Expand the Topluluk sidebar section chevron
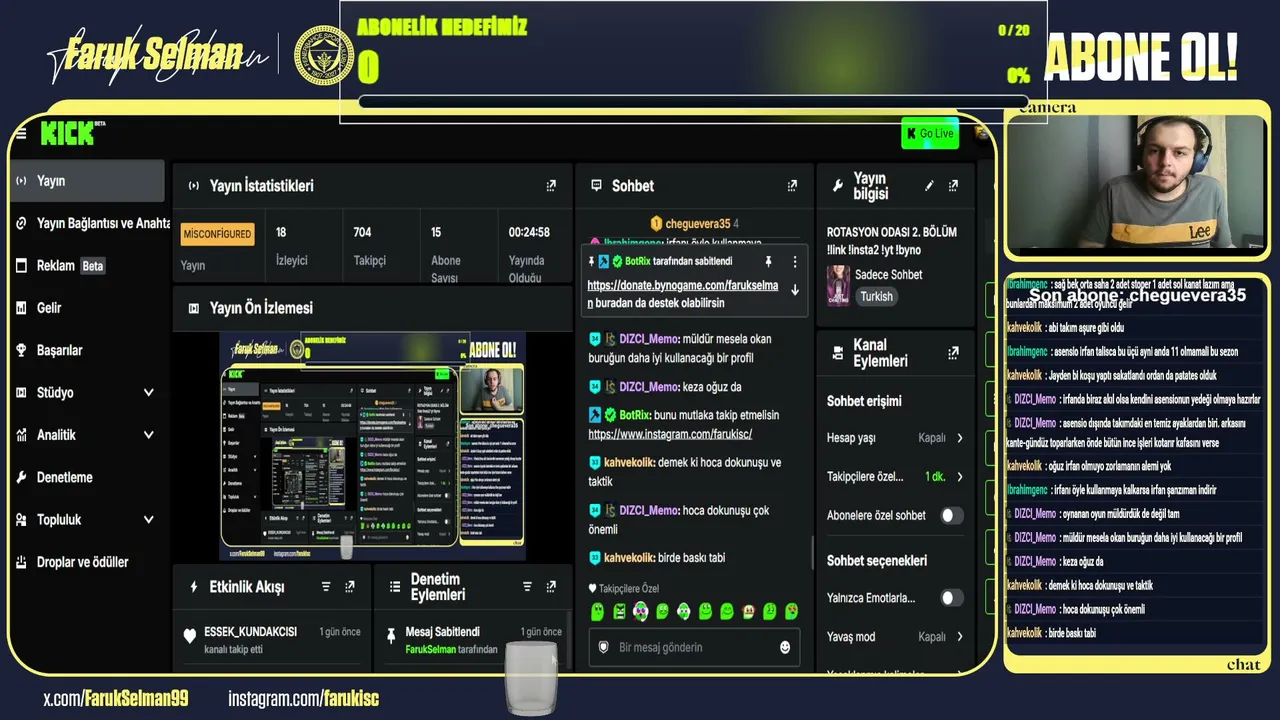Screen dimensions: 1280x720 (149, 520)
